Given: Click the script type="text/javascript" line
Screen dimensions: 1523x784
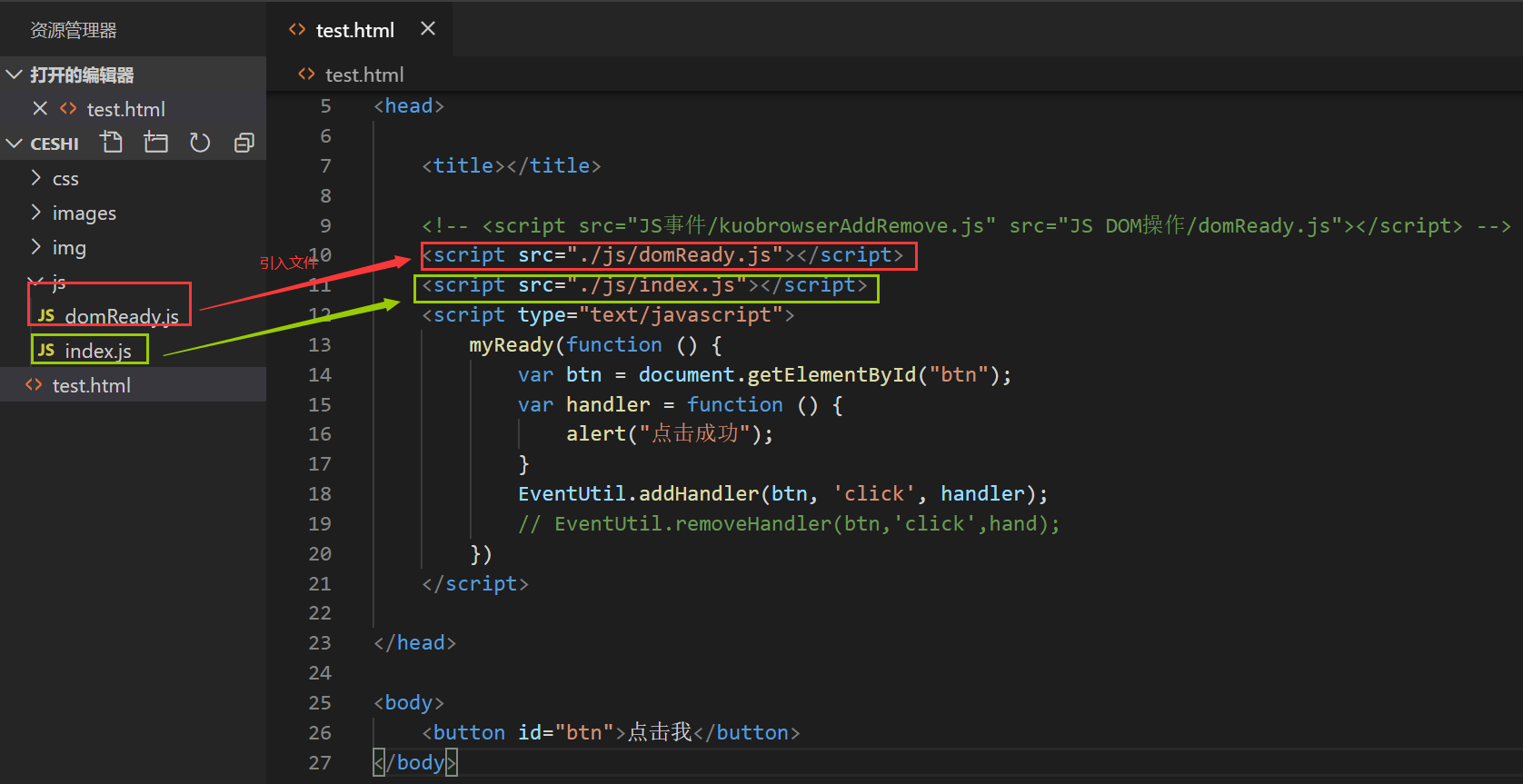Looking at the screenshot, I should tap(608, 315).
